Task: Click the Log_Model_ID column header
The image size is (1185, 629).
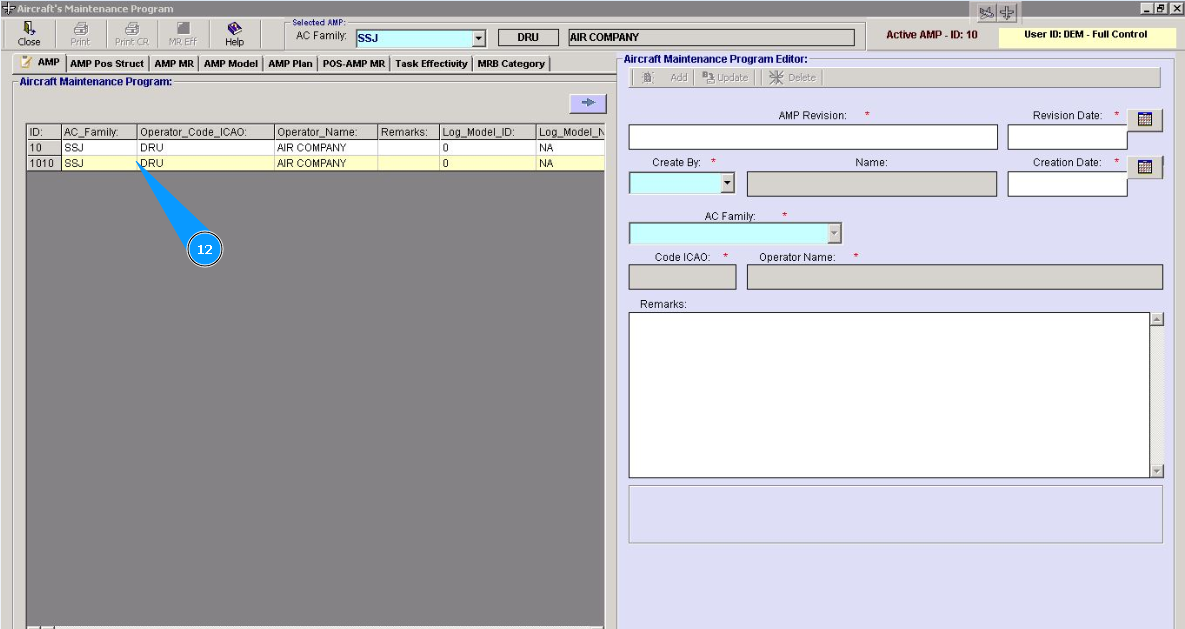Action: coord(487,132)
